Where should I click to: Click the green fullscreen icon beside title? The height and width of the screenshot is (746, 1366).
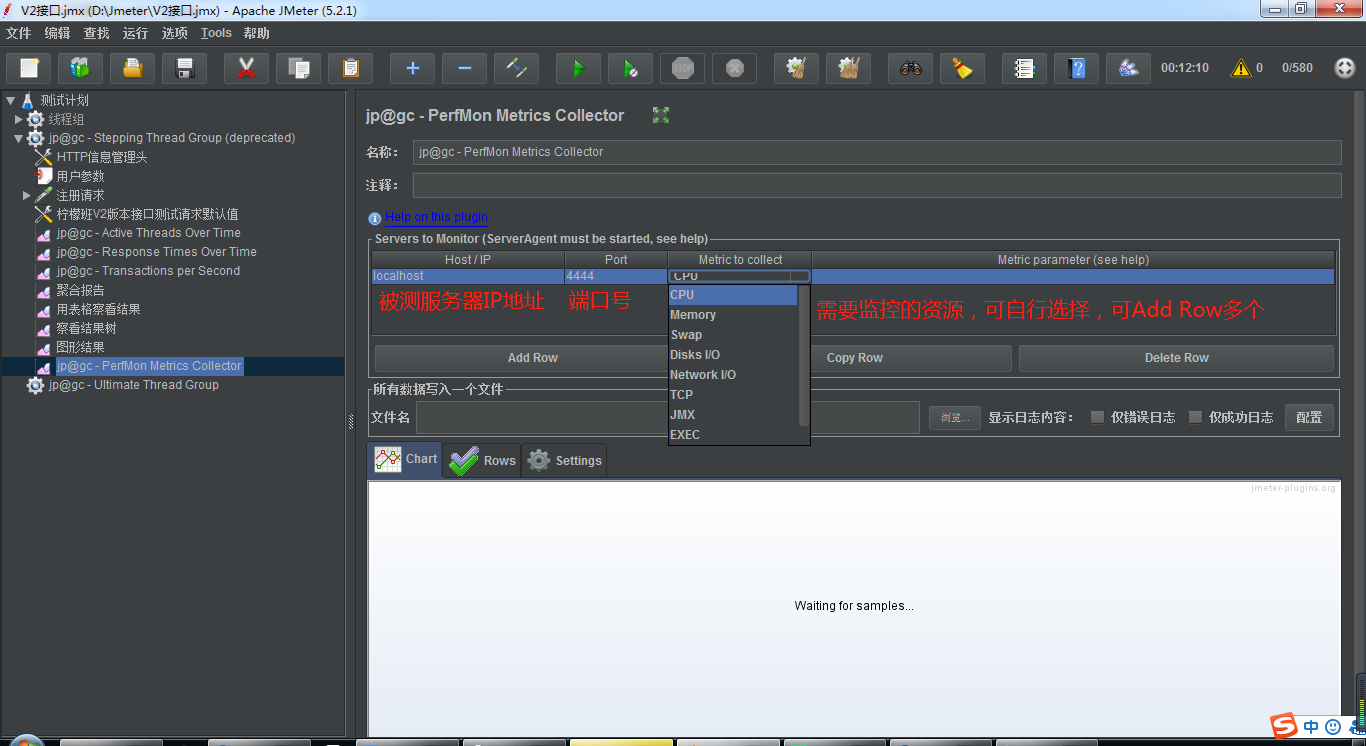point(661,115)
